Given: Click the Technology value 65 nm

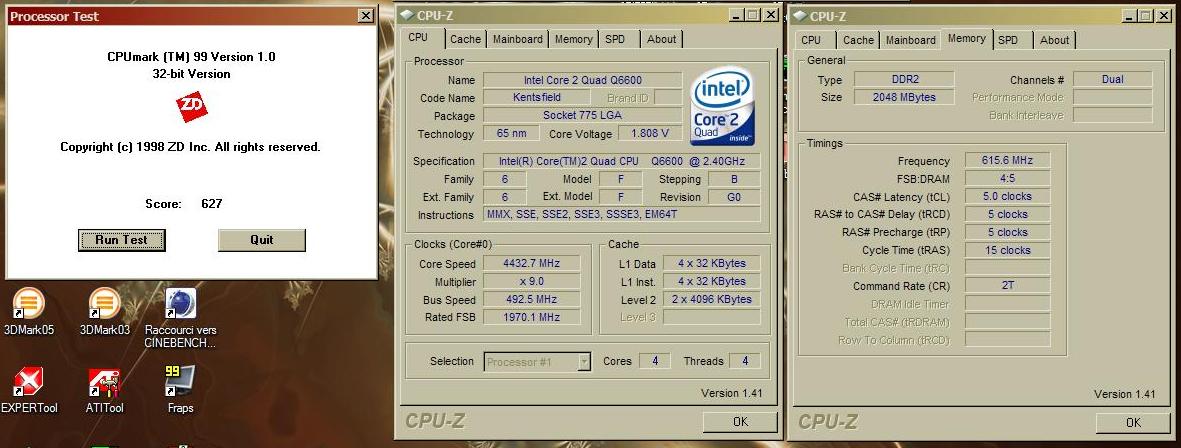Looking at the screenshot, I should [511, 134].
